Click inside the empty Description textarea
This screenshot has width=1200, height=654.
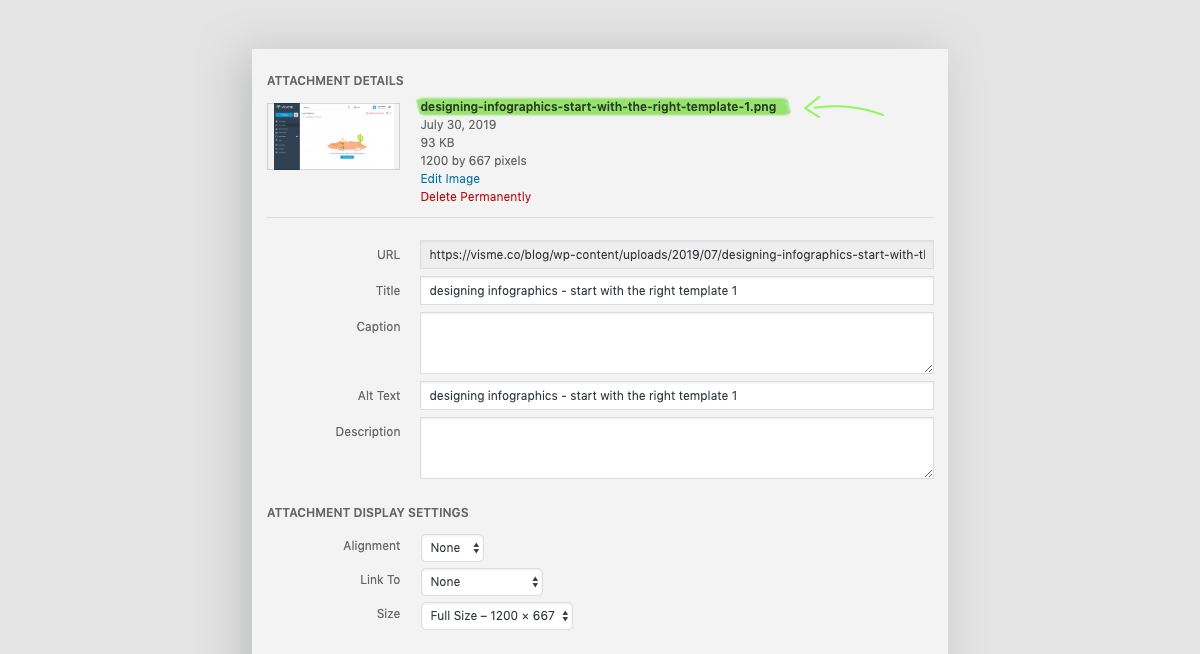tap(676, 448)
